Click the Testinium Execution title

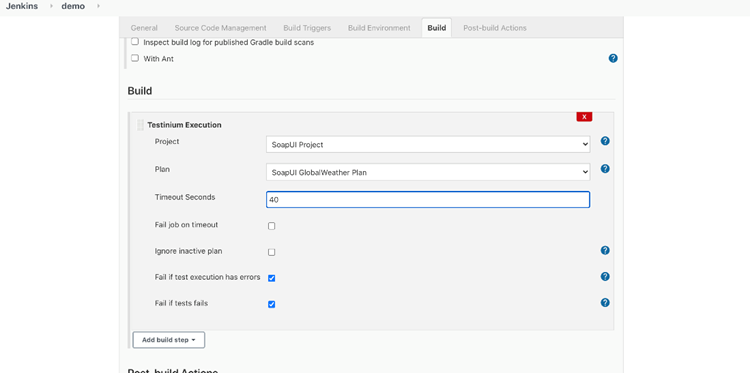pyautogui.click(x=184, y=125)
